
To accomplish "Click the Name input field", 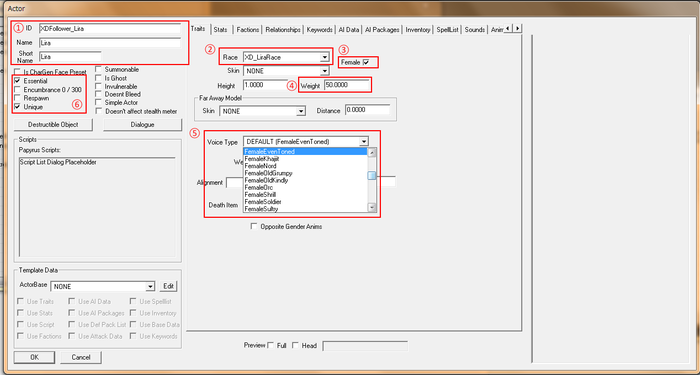I will (x=110, y=43).
